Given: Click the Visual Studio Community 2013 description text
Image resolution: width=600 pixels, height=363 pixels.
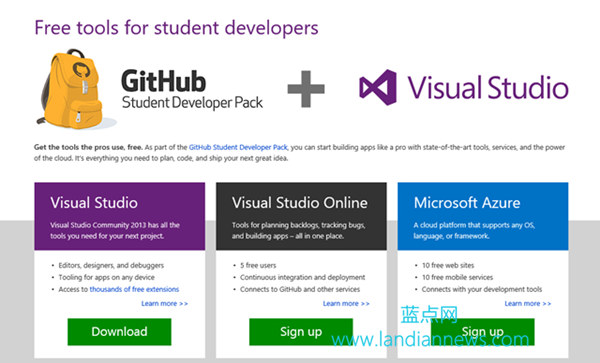Looking at the screenshot, I should pyautogui.click(x=115, y=231).
